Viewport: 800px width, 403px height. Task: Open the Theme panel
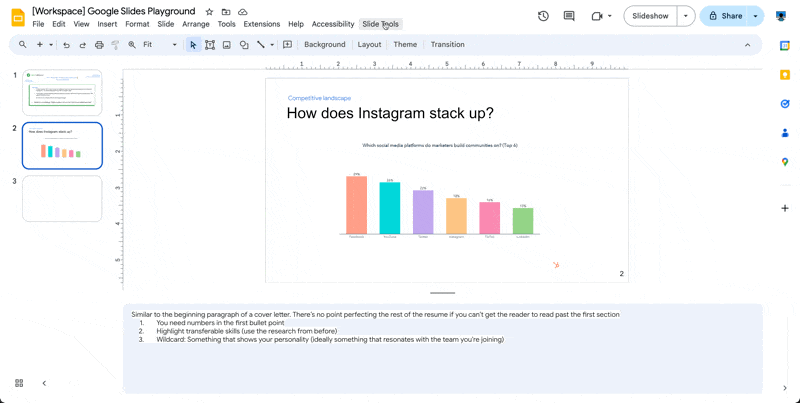pos(405,44)
